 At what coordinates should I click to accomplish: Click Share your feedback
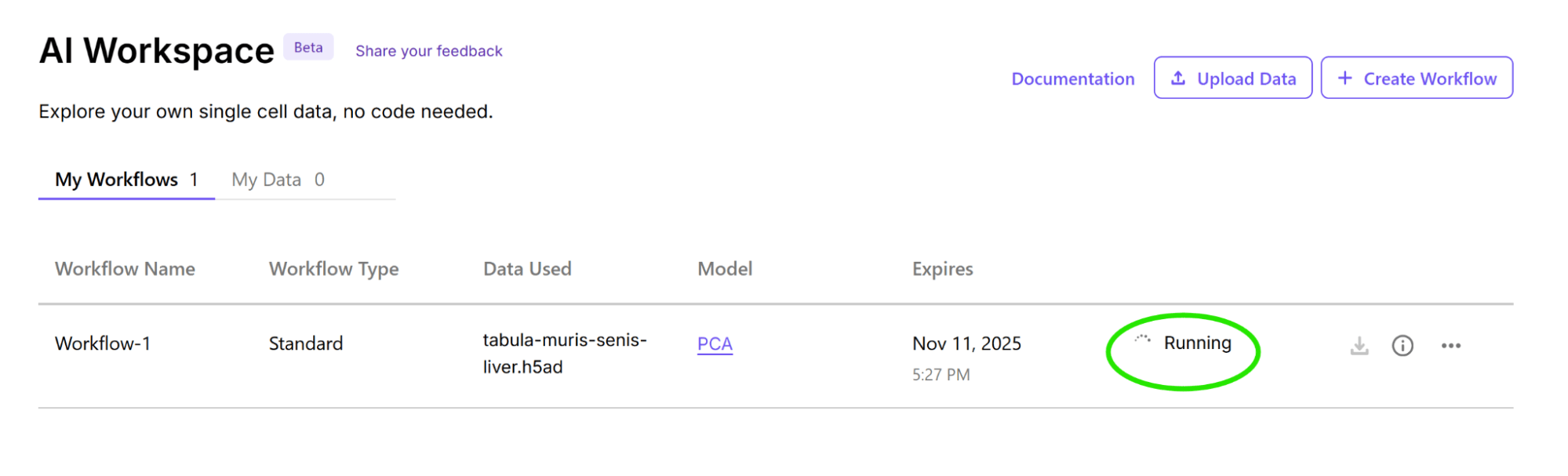tap(428, 50)
